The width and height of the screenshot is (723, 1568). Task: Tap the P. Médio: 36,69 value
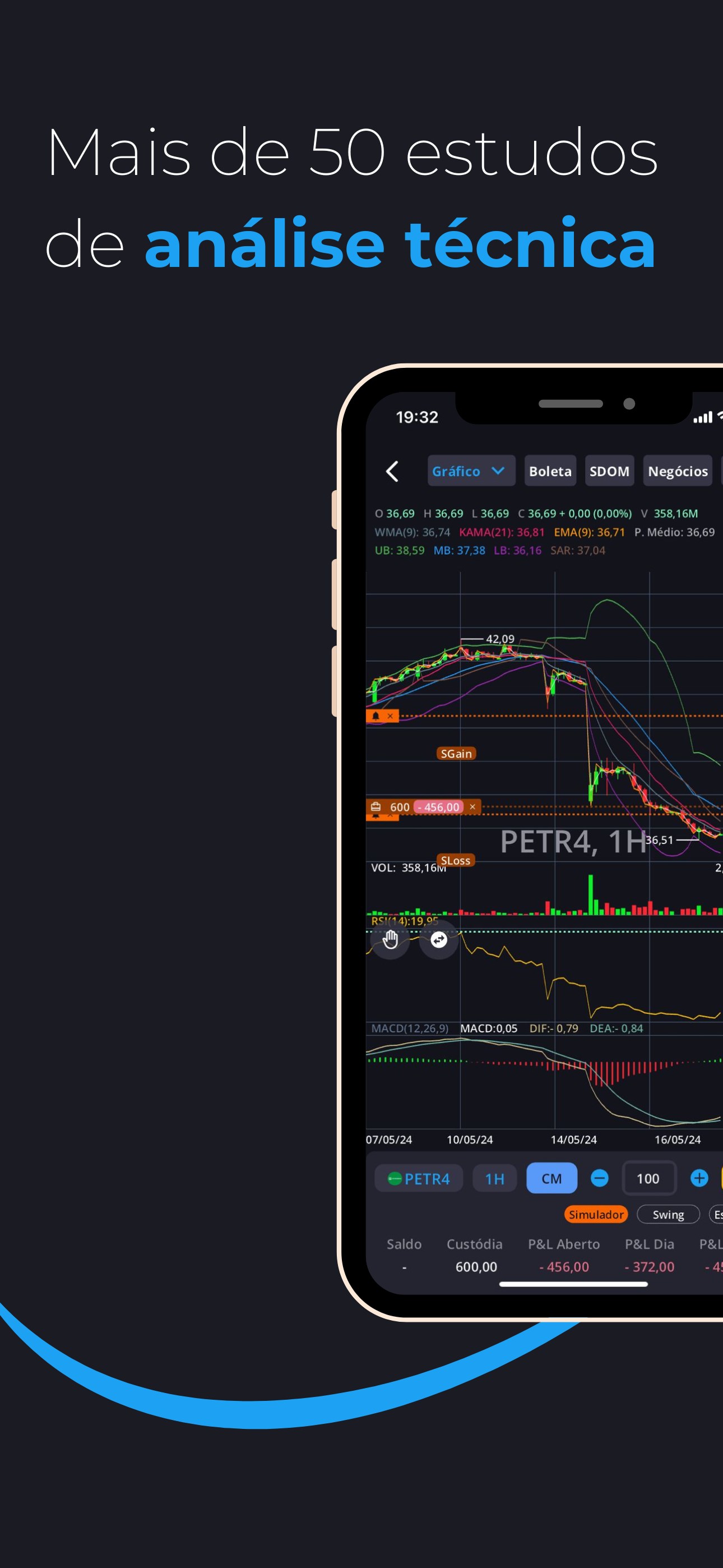click(674, 532)
